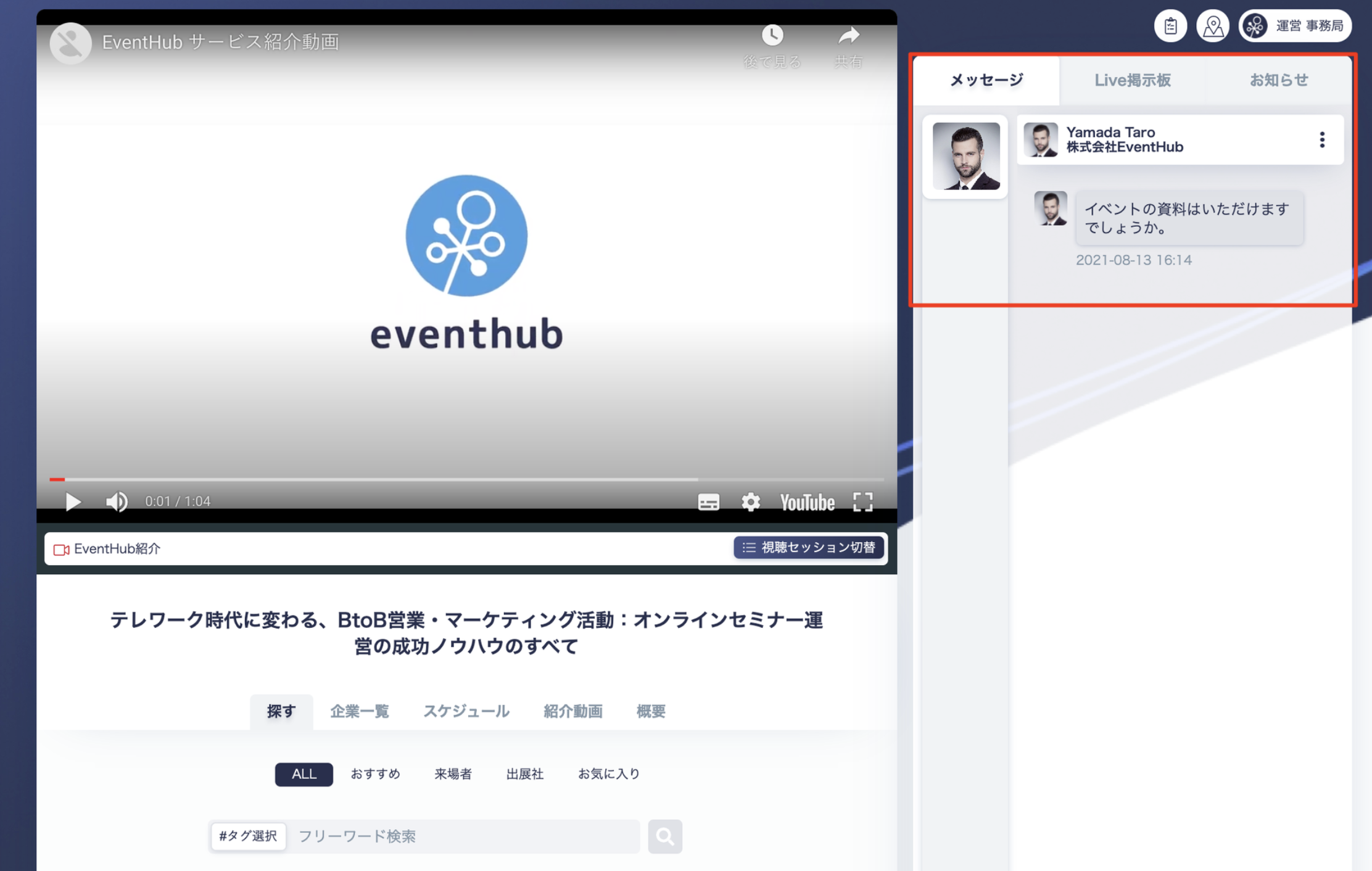Select the スケジュール tab

click(x=466, y=711)
